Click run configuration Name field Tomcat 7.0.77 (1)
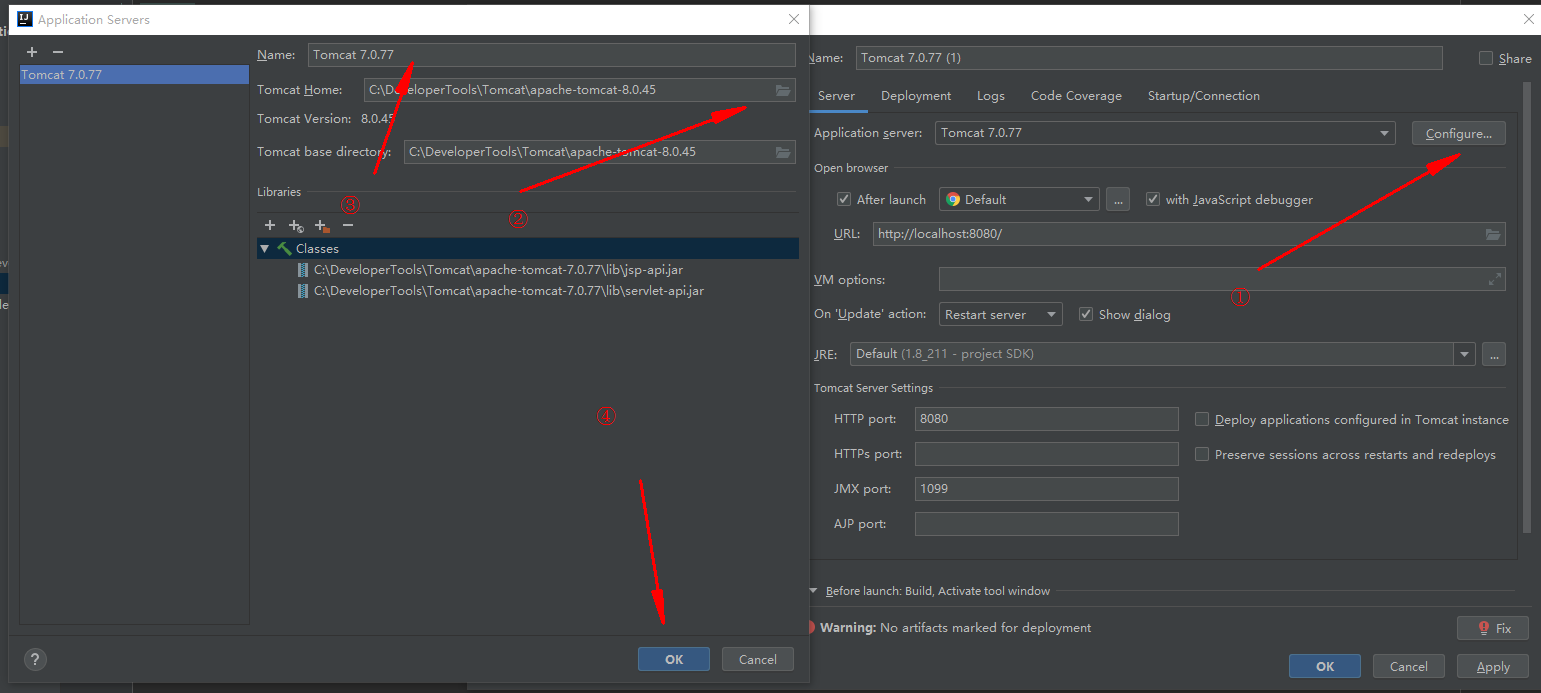Image resolution: width=1541 pixels, height=693 pixels. pyautogui.click(x=1149, y=58)
